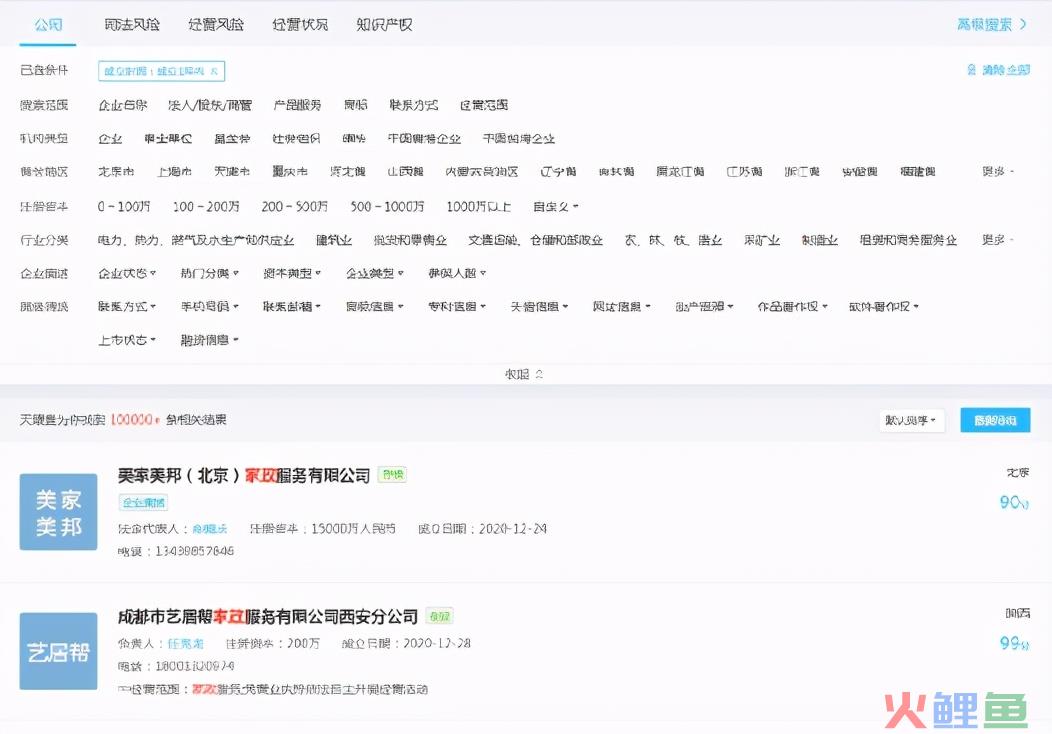The image size is (1052, 734).
Task: Choose the 产品服务 search scope
Action: [297, 105]
